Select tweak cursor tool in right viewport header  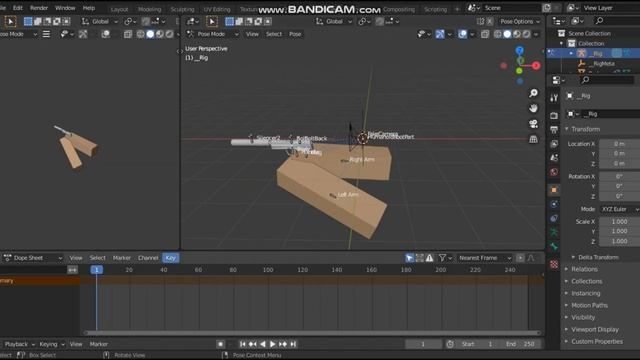211,21
